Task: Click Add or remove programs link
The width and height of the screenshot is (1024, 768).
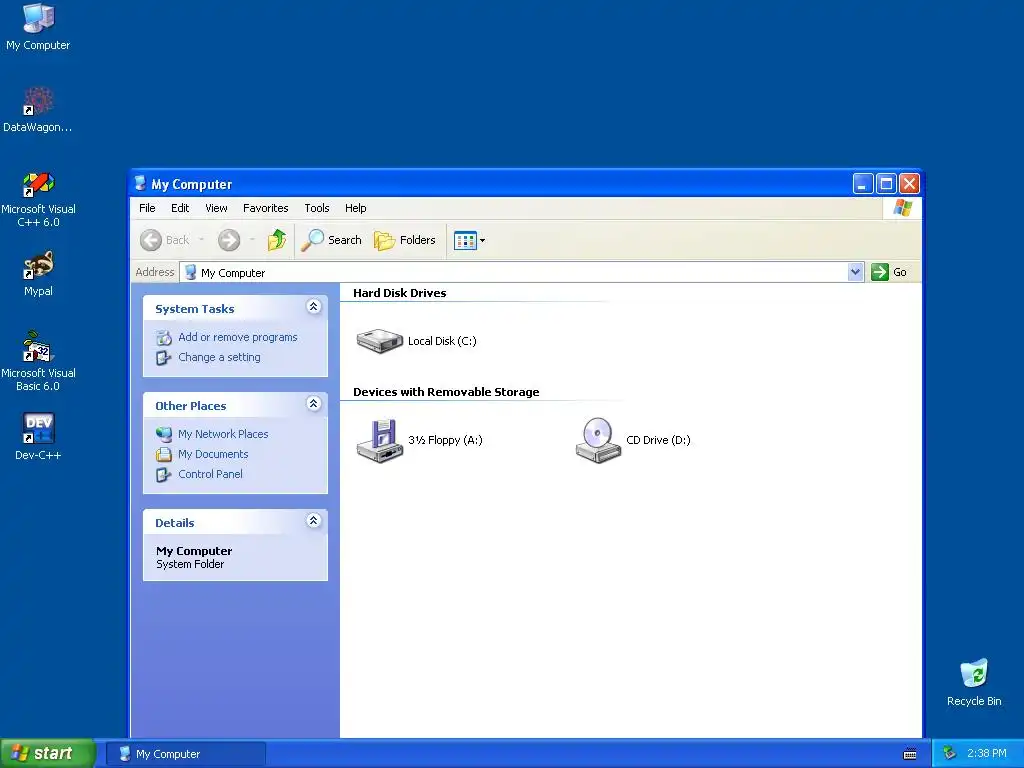Action: 238,337
